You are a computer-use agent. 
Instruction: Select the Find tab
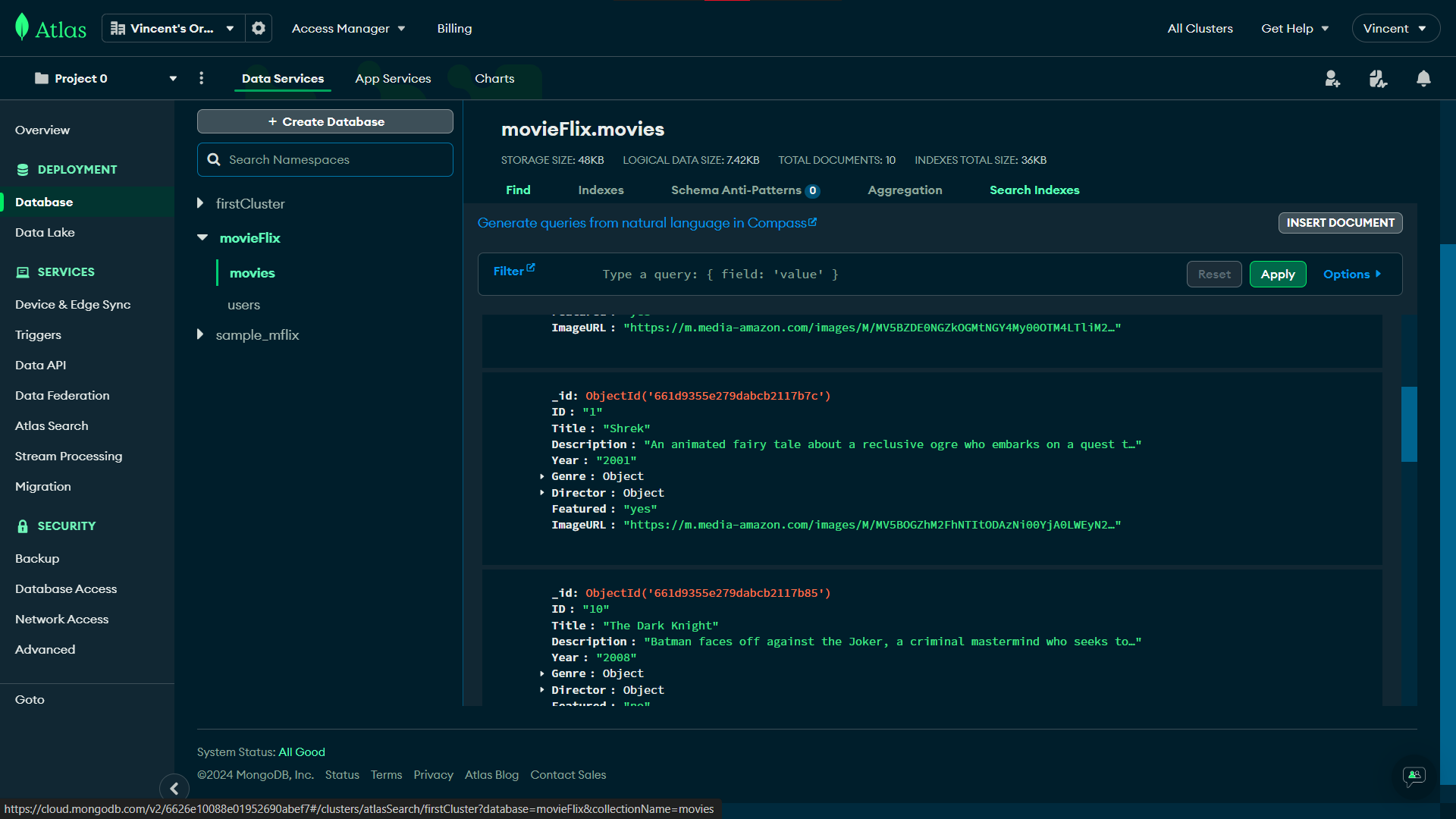click(x=518, y=190)
